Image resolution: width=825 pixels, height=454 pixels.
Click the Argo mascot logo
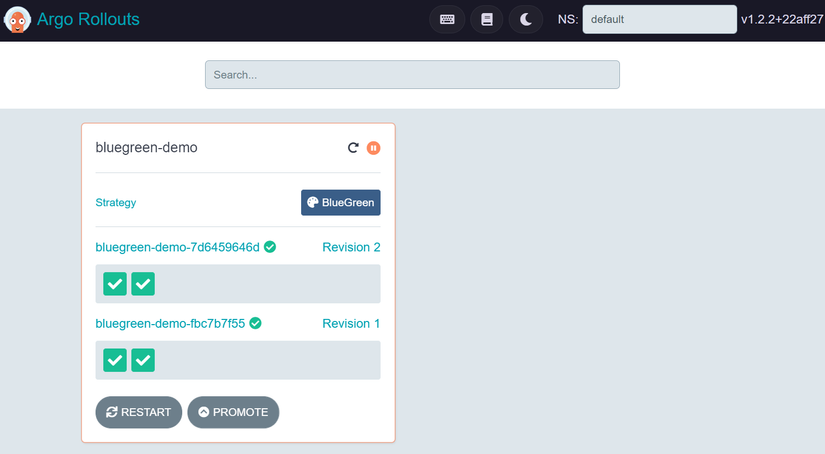coord(17,19)
